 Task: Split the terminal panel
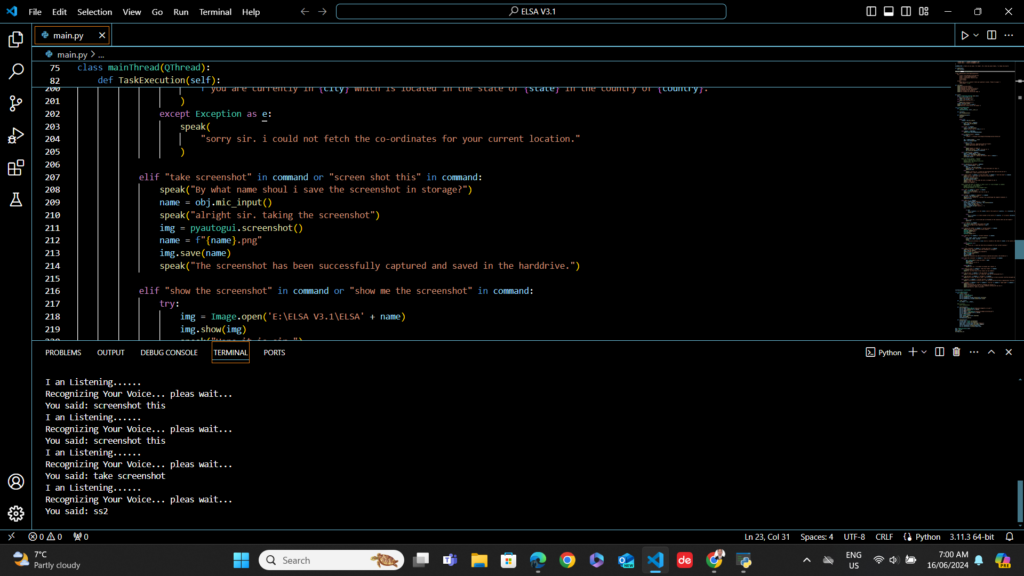pos(939,352)
